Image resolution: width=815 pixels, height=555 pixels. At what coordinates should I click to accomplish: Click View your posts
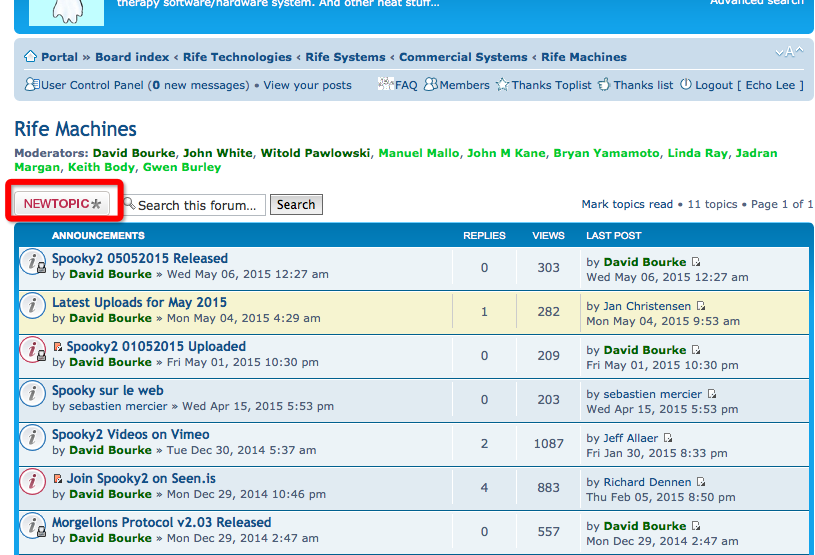coord(307,85)
